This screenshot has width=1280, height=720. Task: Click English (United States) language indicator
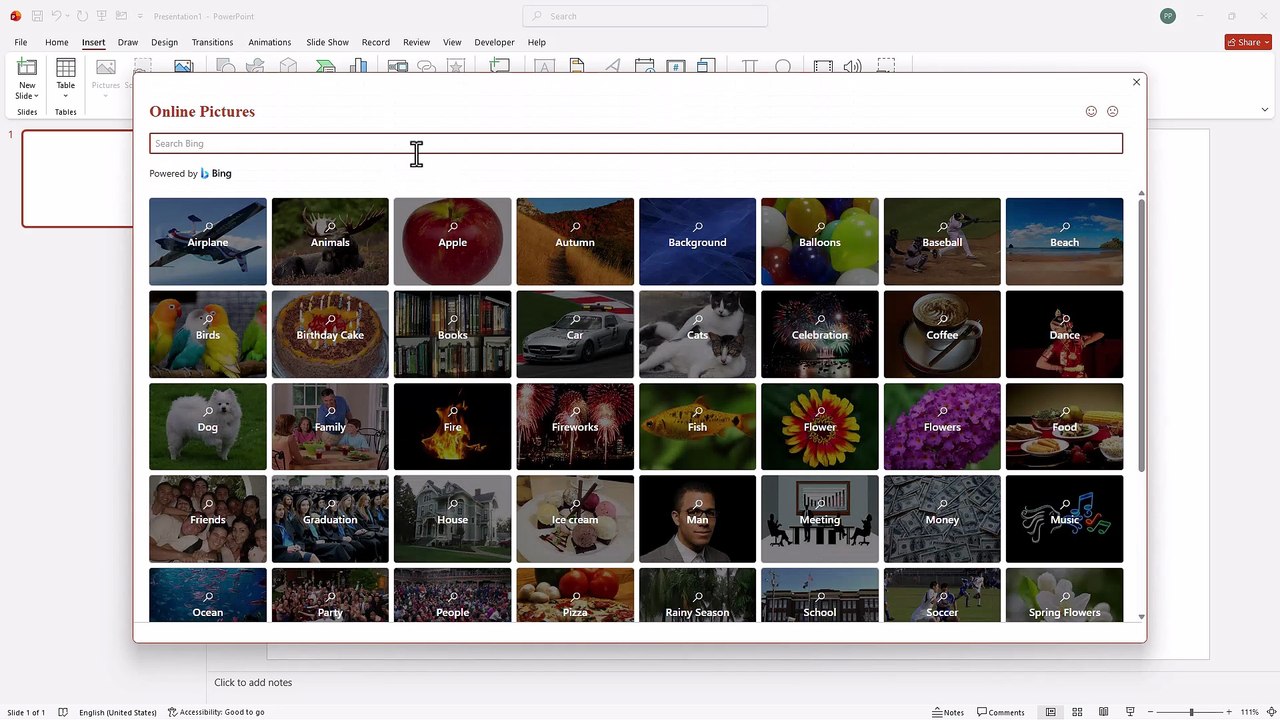[118, 712]
